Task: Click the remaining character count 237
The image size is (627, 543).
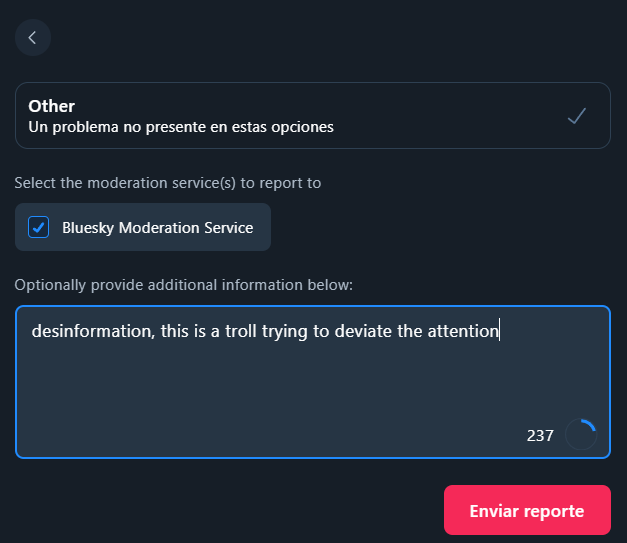Action: pyautogui.click(x=540, y=436)
